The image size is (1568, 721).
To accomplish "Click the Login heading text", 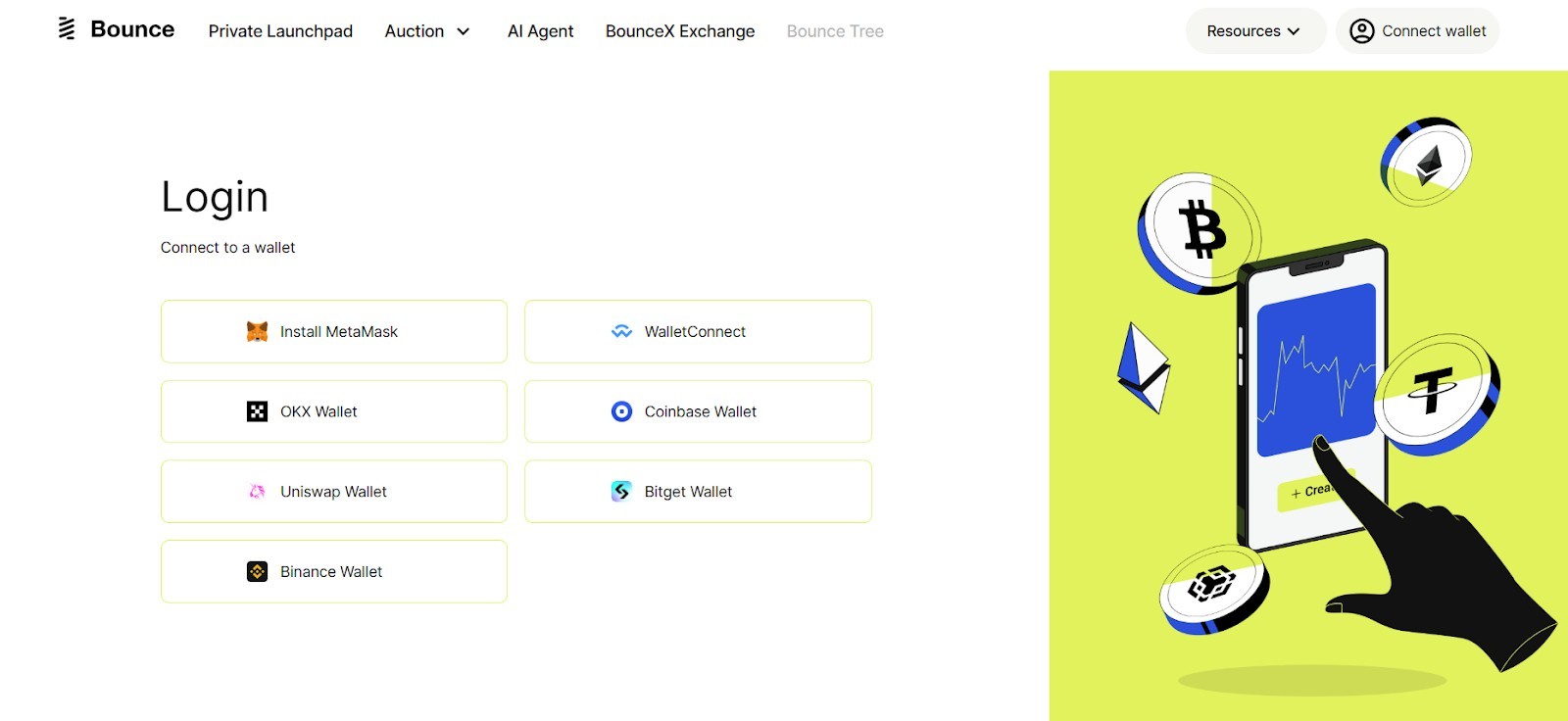I will pyautogui.click(x=215, y=198).
